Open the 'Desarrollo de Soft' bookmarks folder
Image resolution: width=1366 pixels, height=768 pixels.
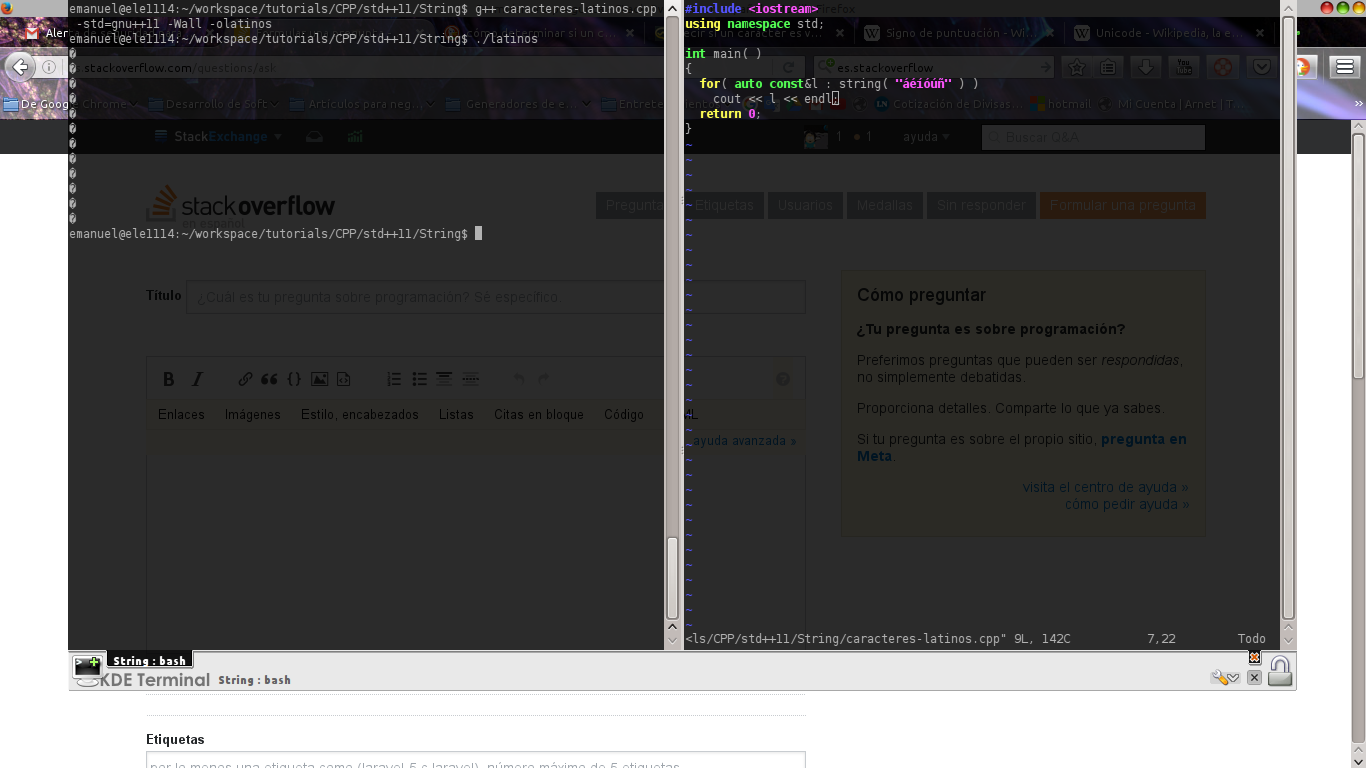tap(214, 104)
